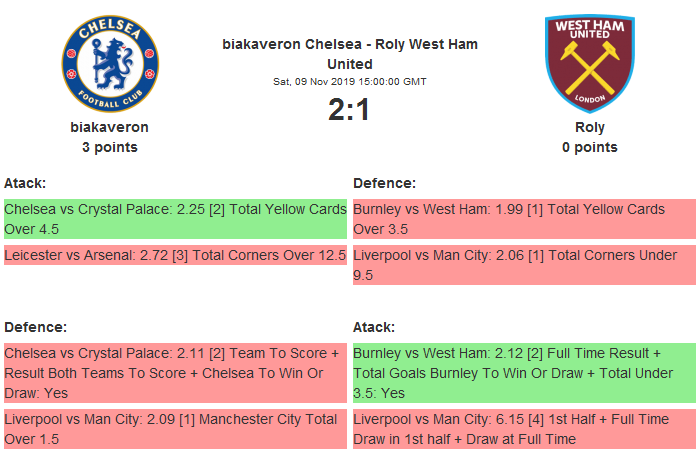The image size is (700, 460).
Task: Click the Draw in 1st half bet row
Action: tap(524, 429)
